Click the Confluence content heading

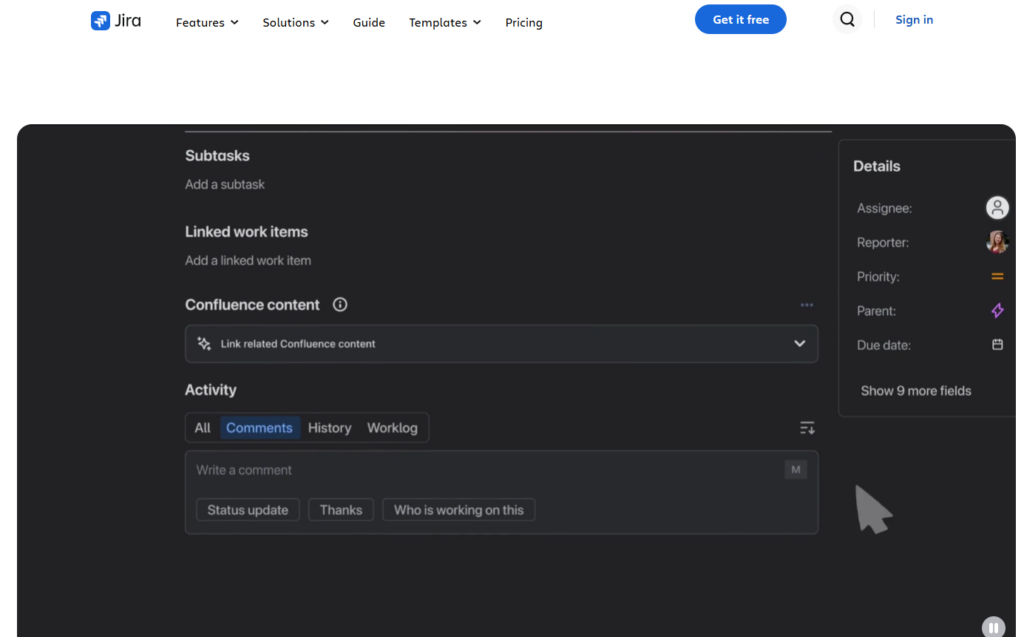(x=252, y=304)
